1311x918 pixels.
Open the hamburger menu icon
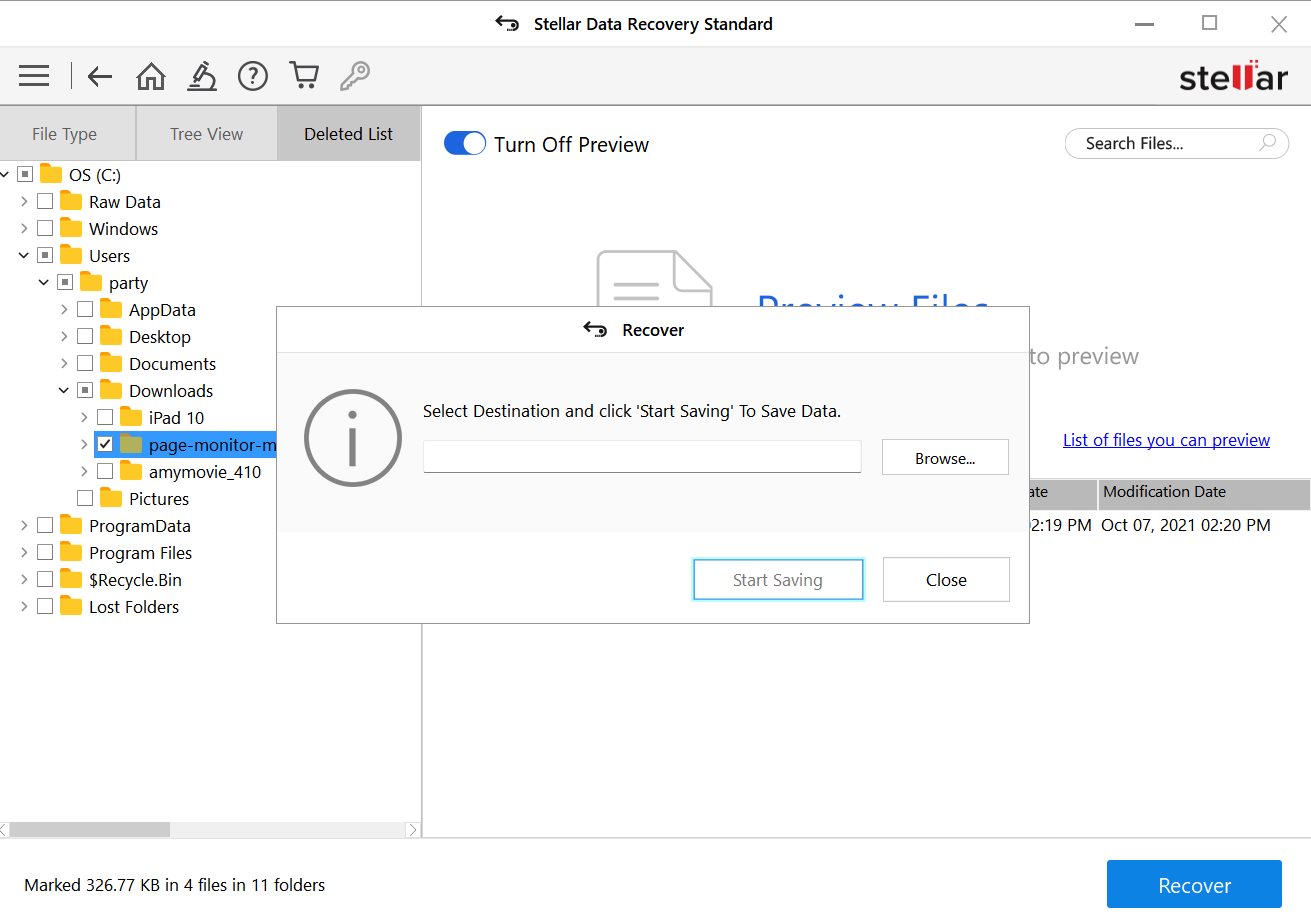[34, 76]
